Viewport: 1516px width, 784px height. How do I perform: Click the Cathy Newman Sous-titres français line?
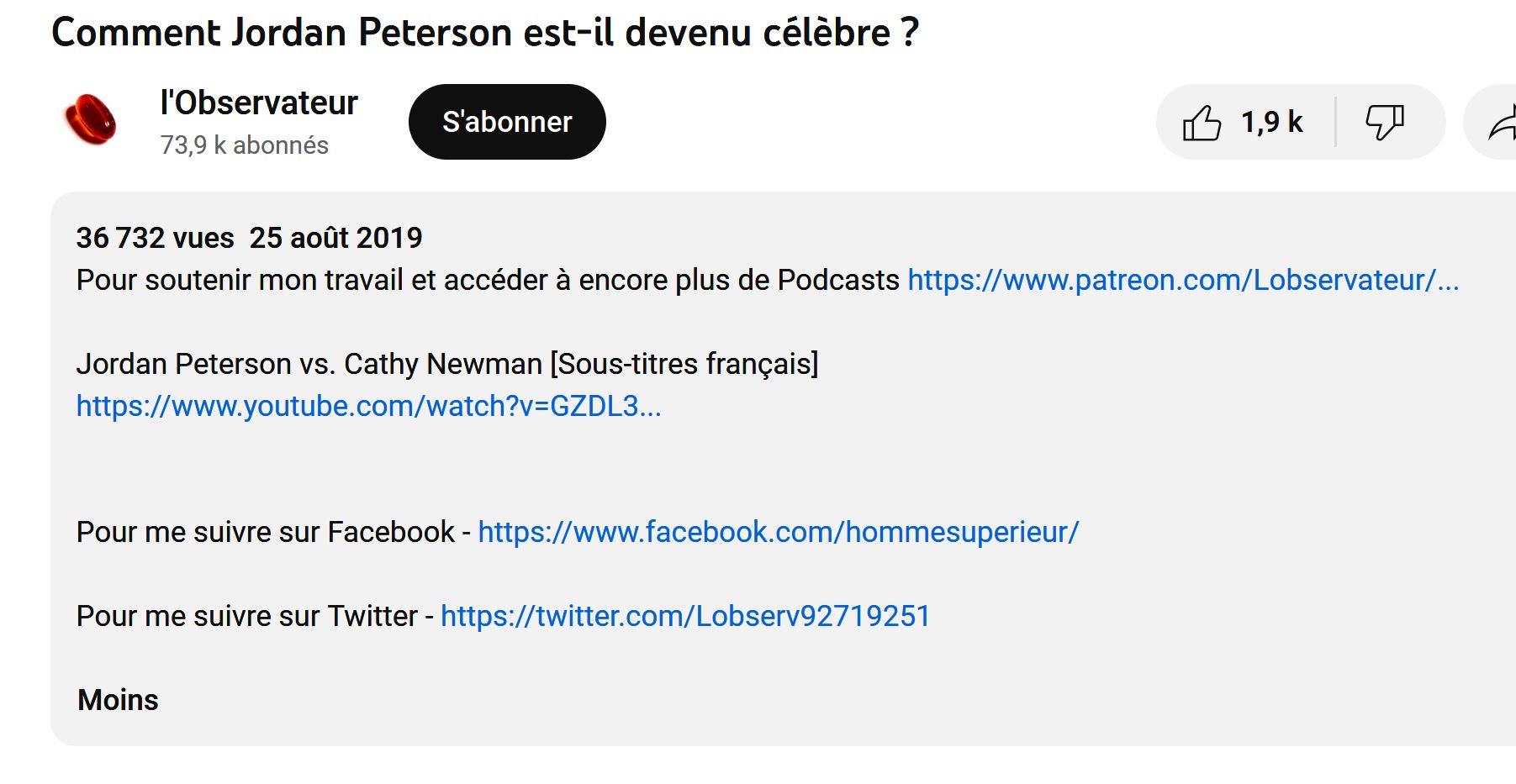click(x=446, y=364)
